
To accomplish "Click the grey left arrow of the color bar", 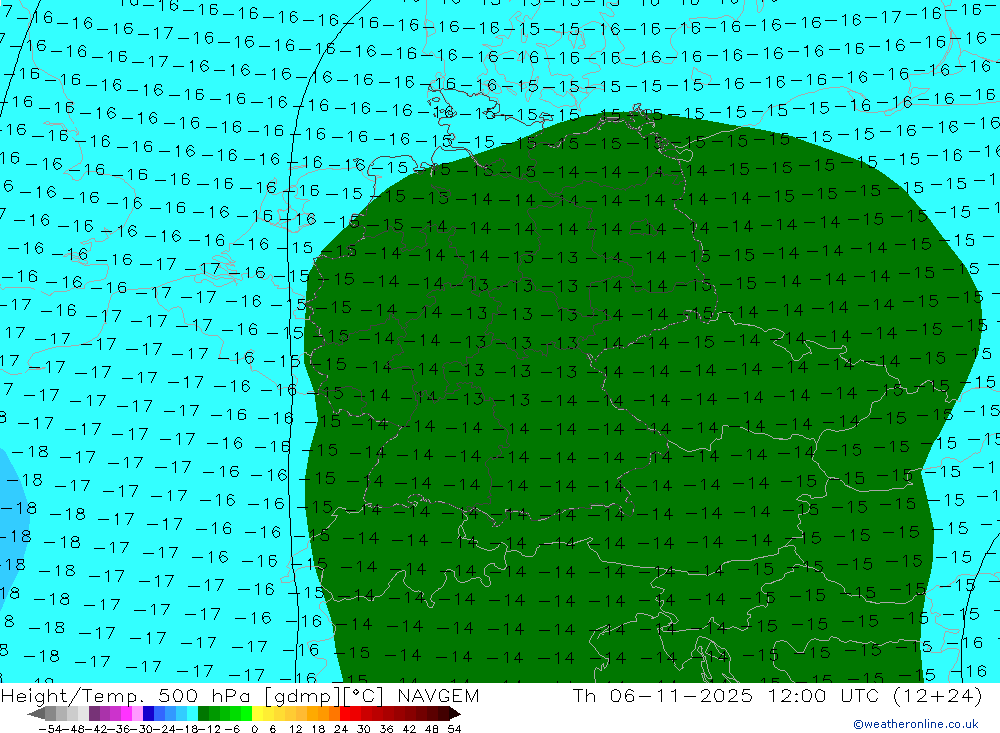I will 36,713.
